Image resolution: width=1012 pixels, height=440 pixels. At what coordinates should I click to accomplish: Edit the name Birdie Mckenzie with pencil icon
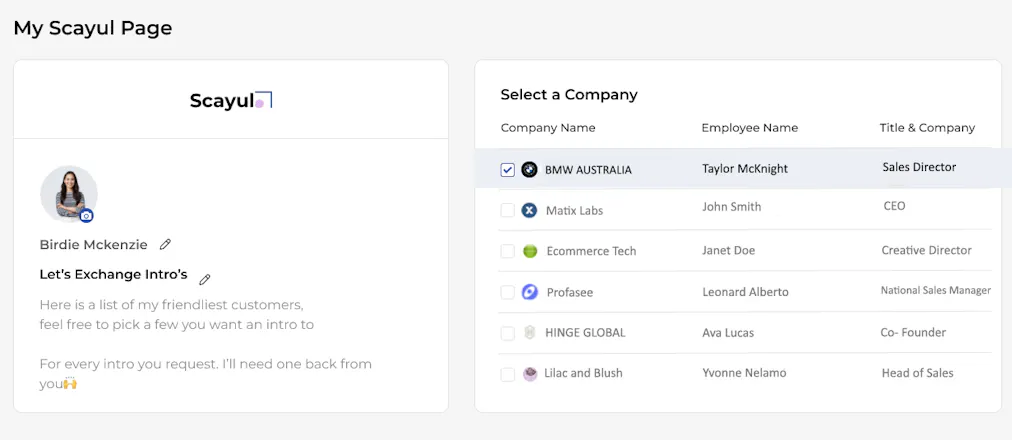point(165,245)
